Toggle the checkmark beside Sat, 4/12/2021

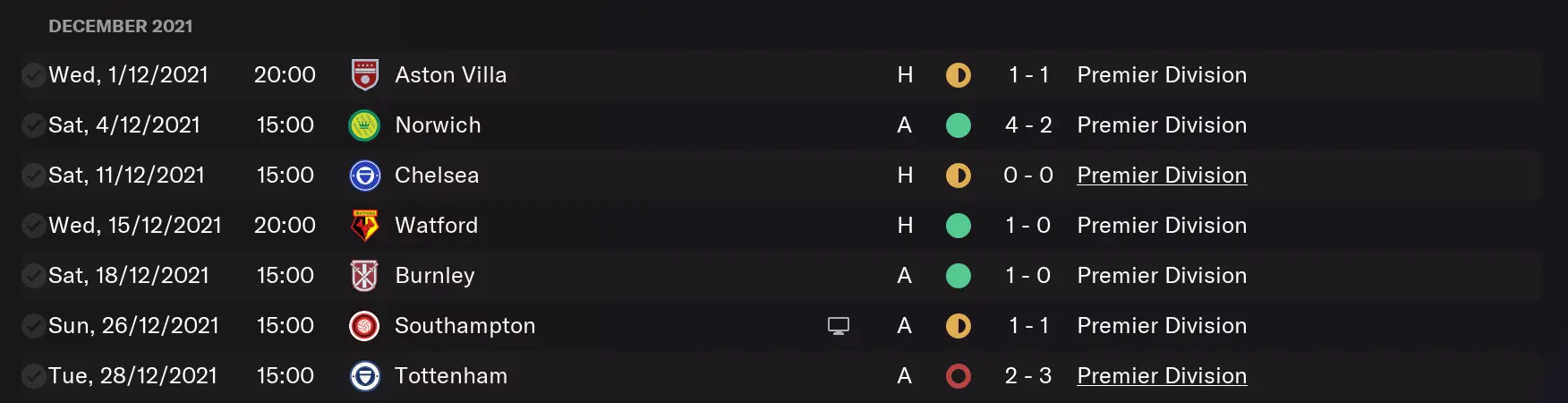click(33, 125)
